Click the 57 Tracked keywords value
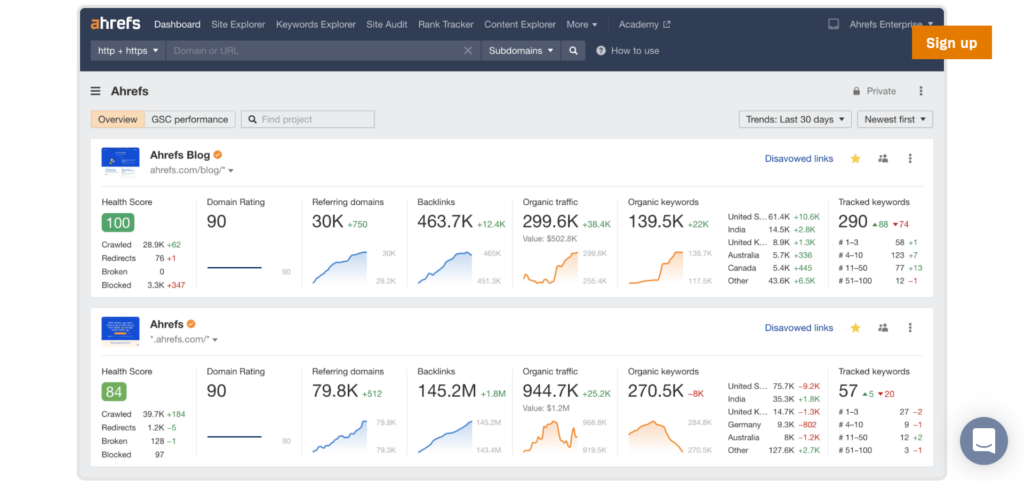The width and height of the screenshot is (1024, 481). pos(848,391)
